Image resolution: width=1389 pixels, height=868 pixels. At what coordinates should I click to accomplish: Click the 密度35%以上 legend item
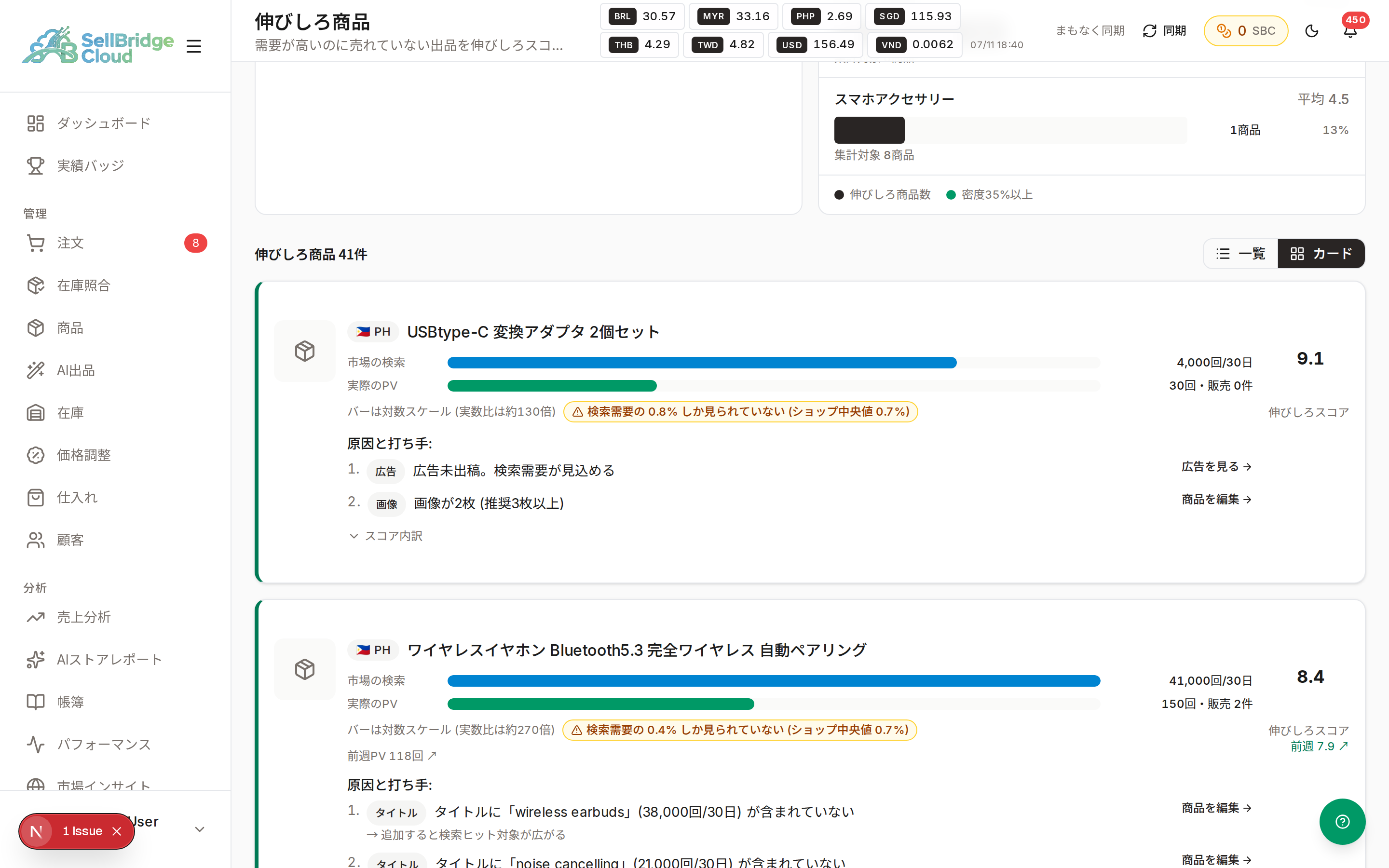click(989, 195)
